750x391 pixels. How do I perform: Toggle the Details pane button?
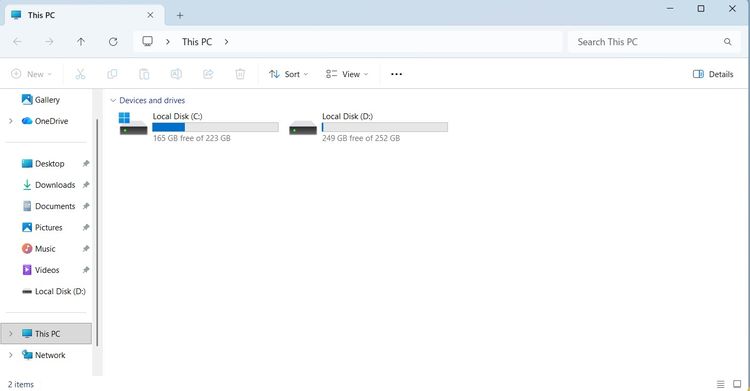coord(713,74)
